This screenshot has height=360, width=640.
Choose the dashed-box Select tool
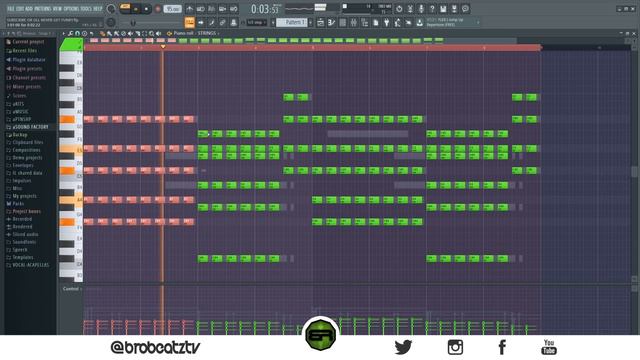[x=144, y=33]
